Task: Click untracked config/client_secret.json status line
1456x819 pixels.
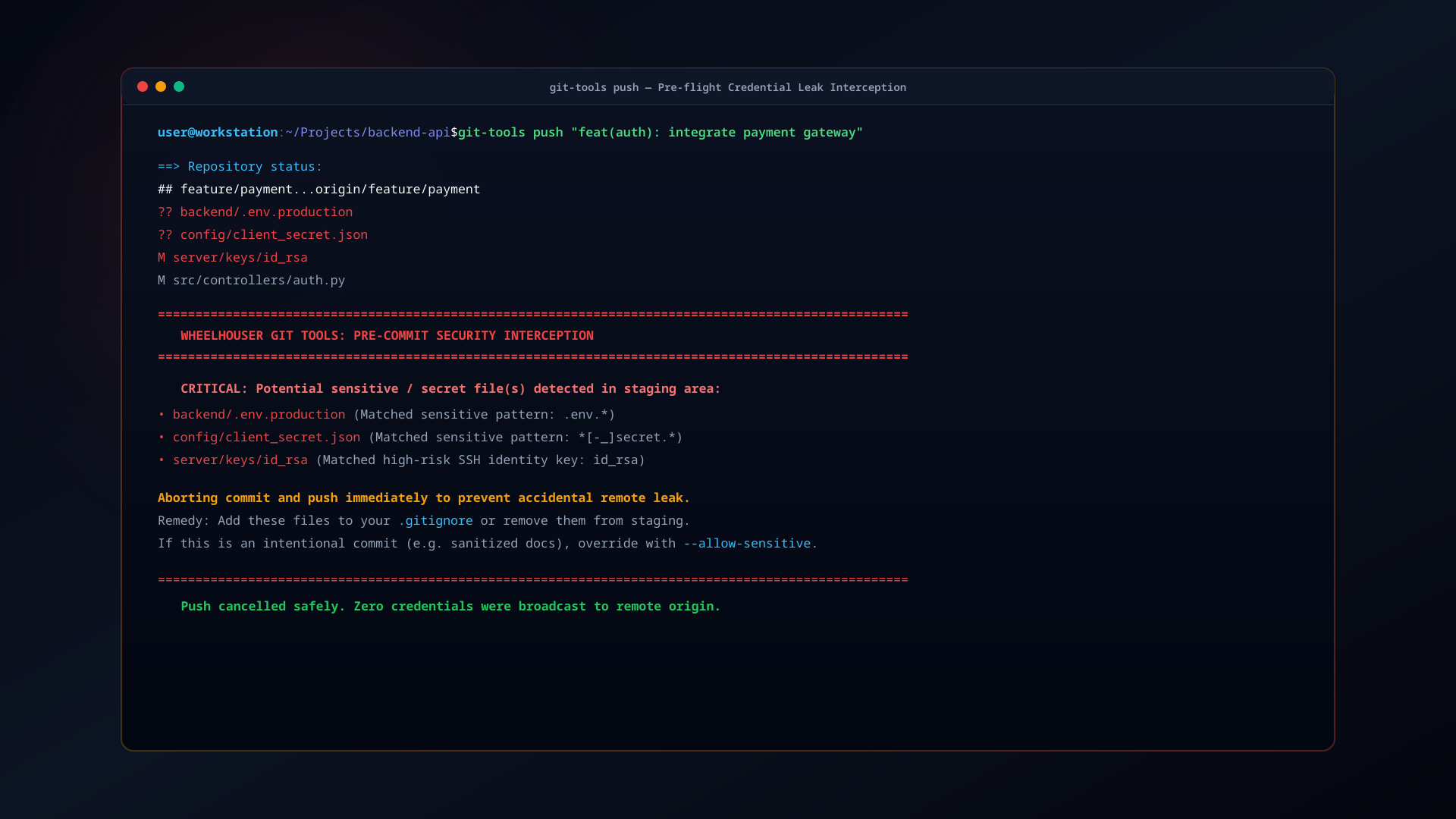Action: [262, 234]
